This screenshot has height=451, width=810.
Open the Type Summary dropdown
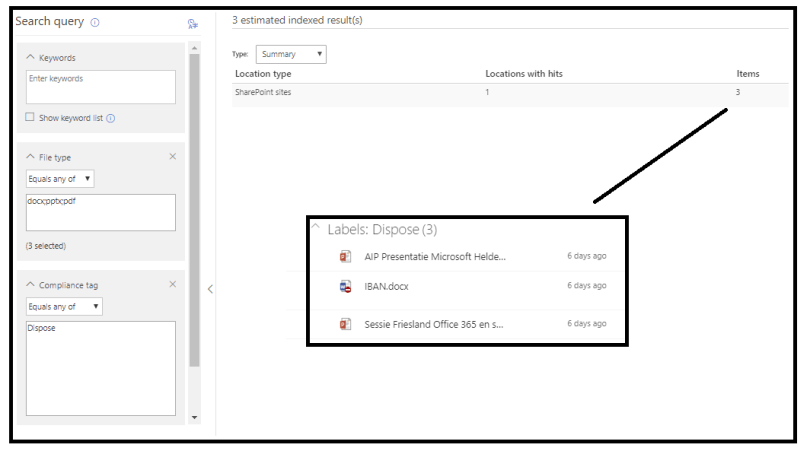point(291,55)
